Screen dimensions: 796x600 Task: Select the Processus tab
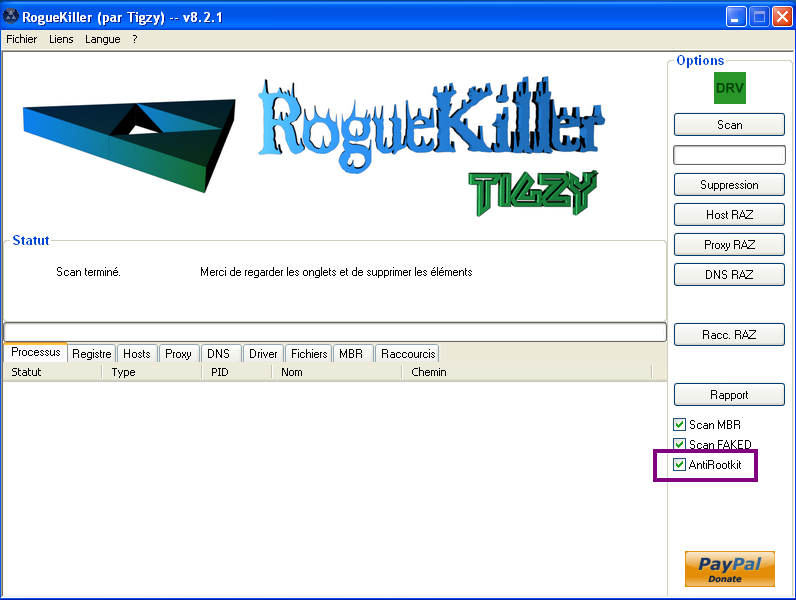tap(36, 352)
